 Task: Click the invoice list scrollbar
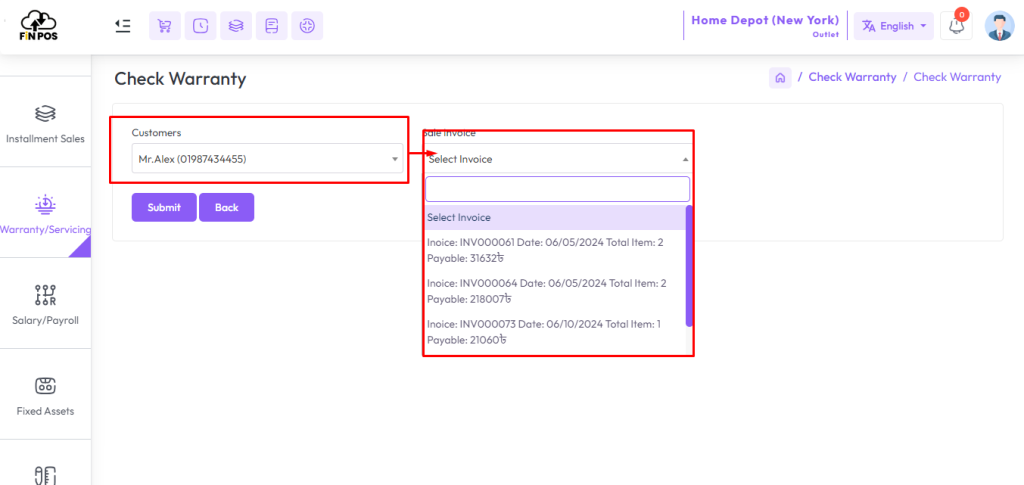pyautogui.click(x=689, y=266)
